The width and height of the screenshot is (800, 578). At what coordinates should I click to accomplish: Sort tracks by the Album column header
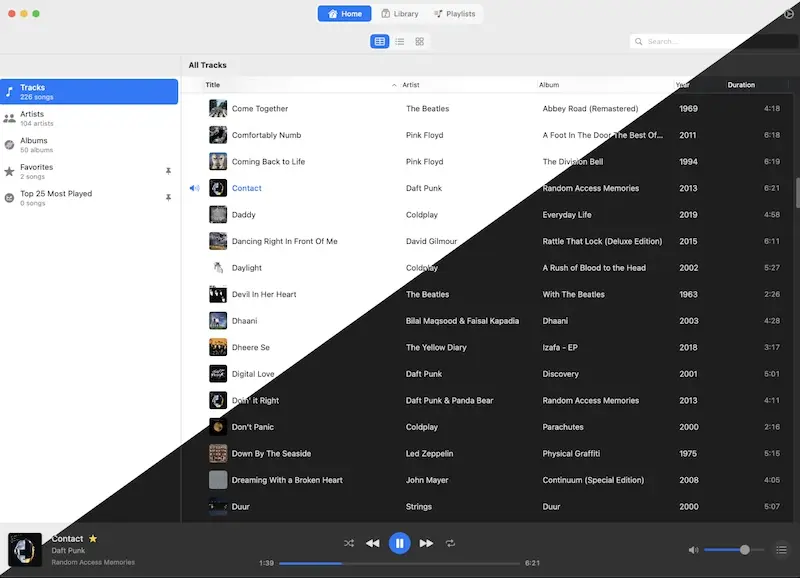(549, 85)
